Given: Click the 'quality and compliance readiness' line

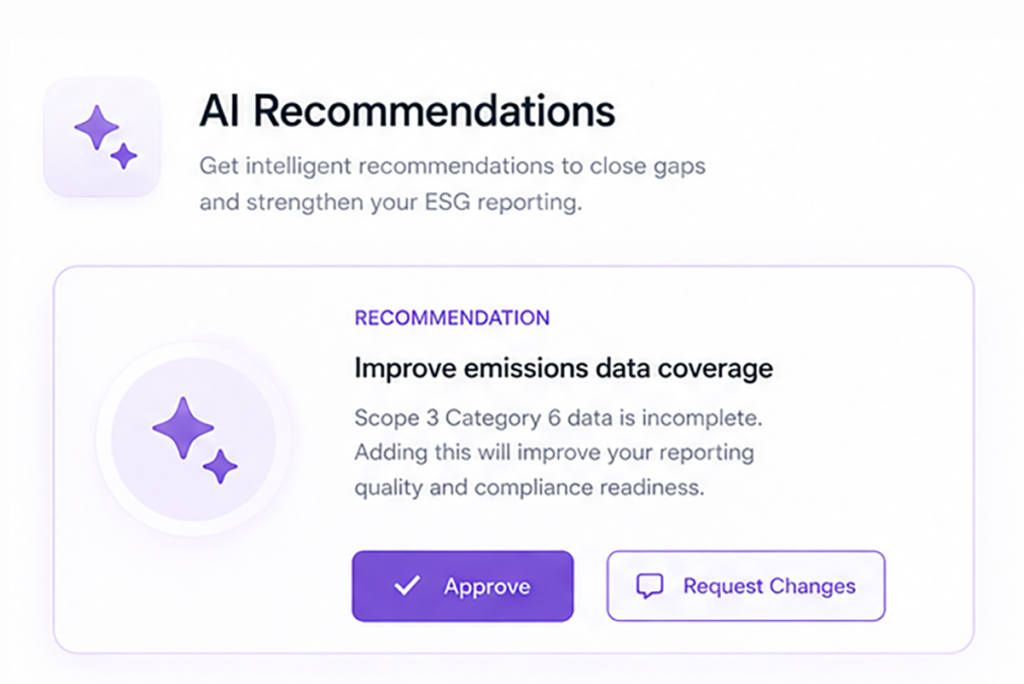Looking at the screenshot, I should 530,488.
